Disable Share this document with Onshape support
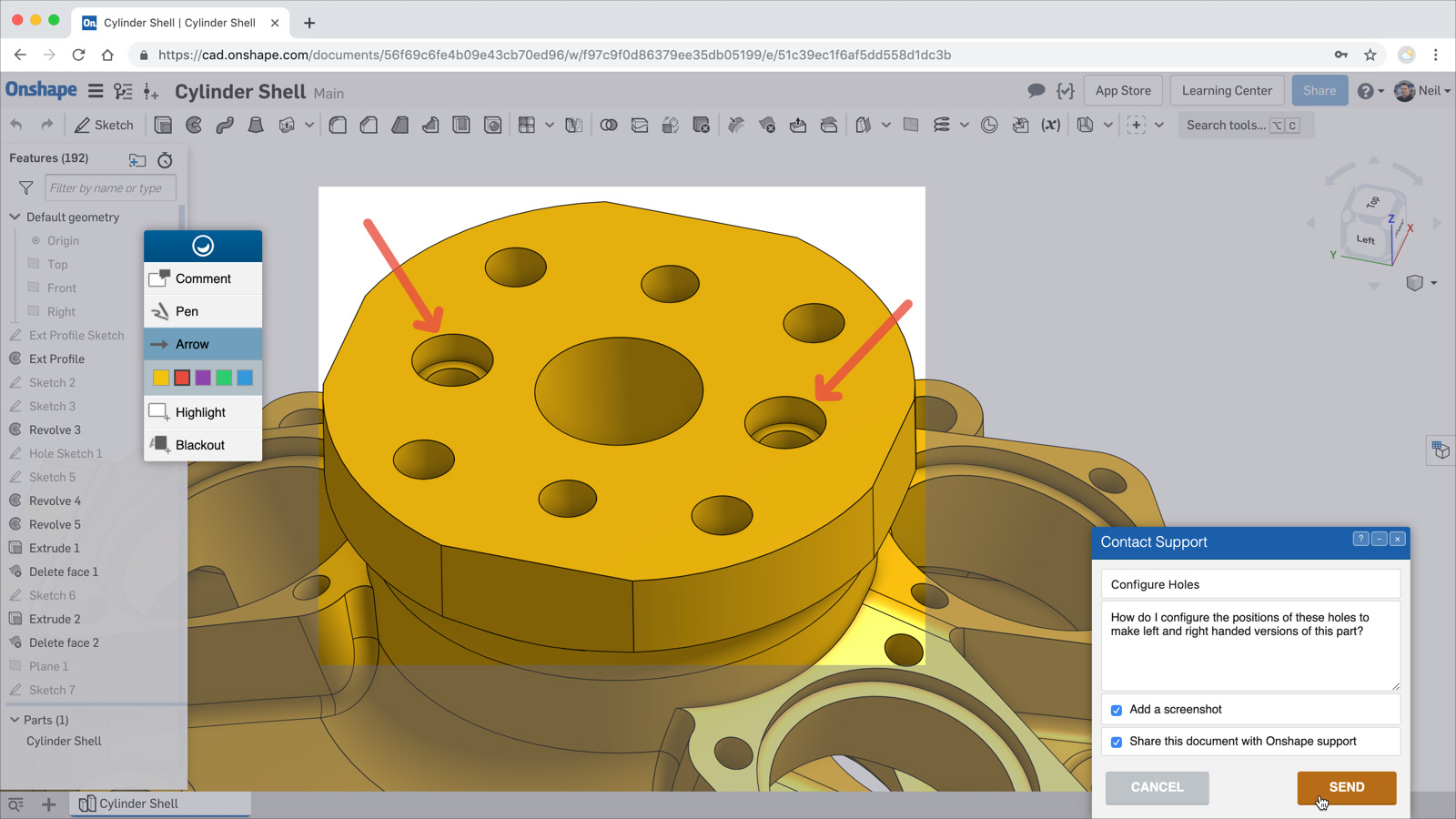Screen dimensions: 1456x819 click(x=1117, y=742)
